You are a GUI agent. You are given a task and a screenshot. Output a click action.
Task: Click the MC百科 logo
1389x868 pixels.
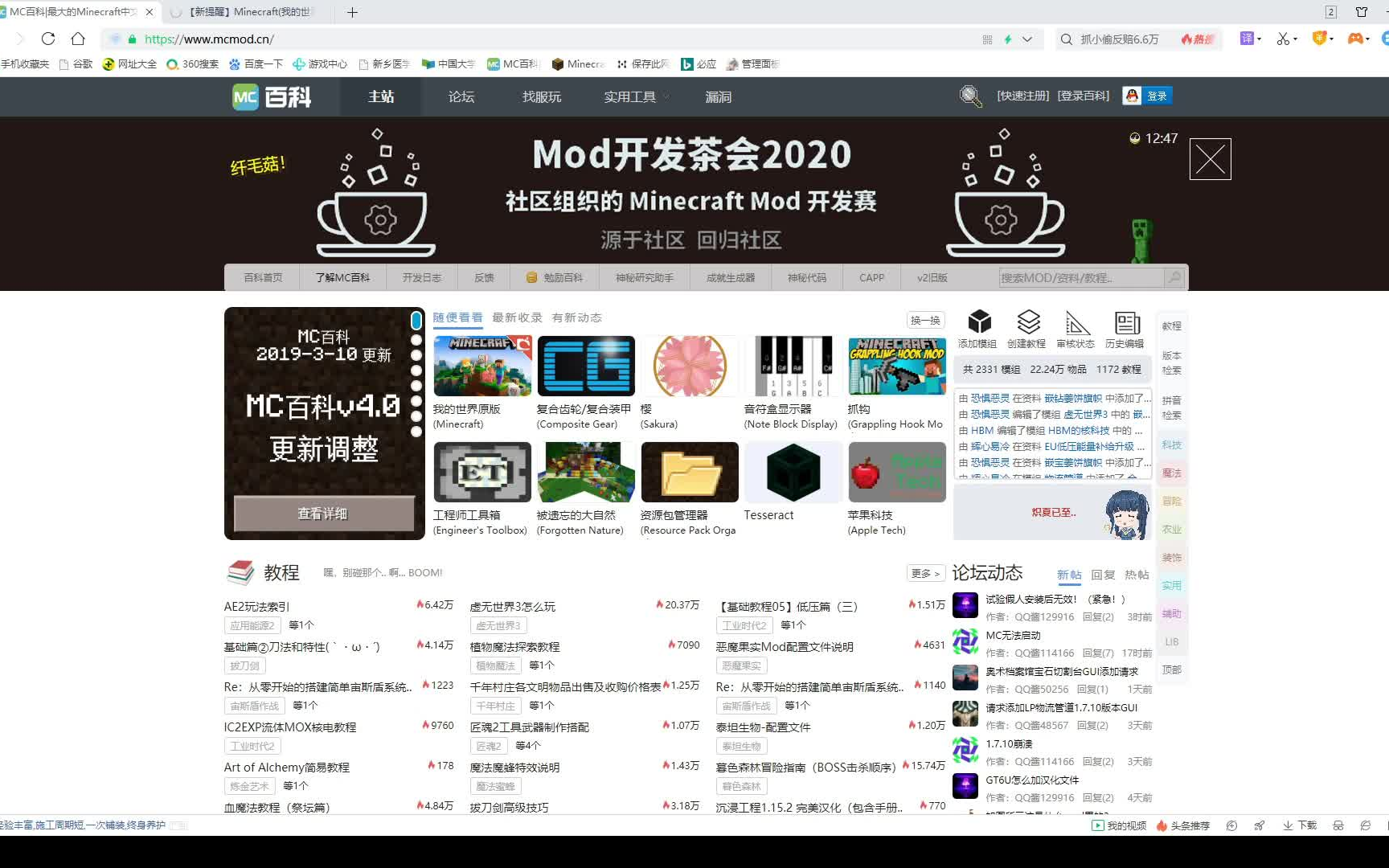(272, 97)
